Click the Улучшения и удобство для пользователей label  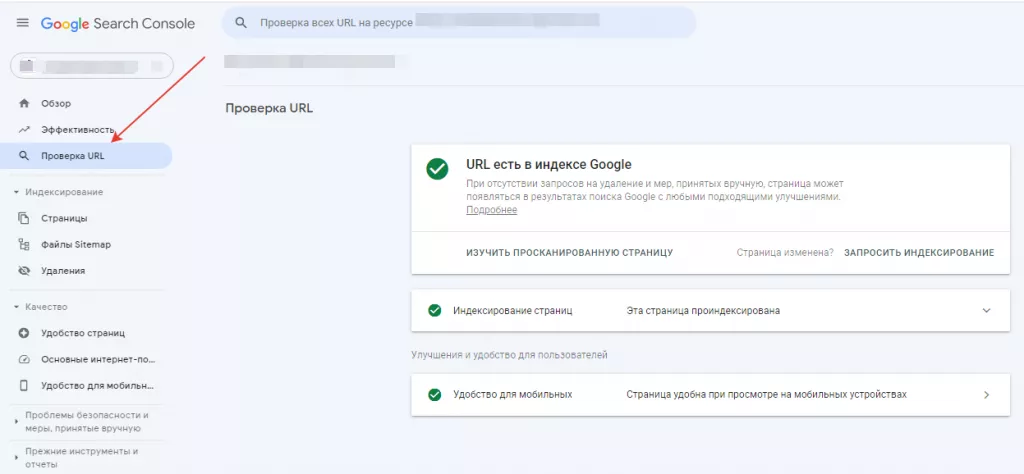pyautogui.click(x=509, y=355)
